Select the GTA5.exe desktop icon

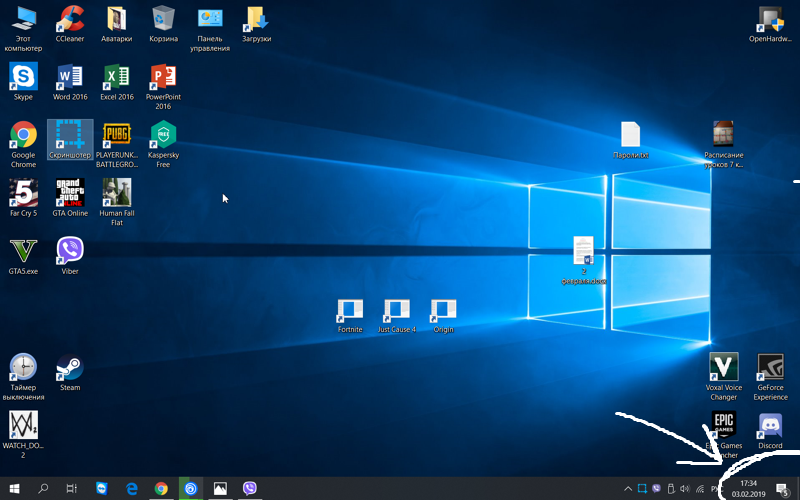23,256
